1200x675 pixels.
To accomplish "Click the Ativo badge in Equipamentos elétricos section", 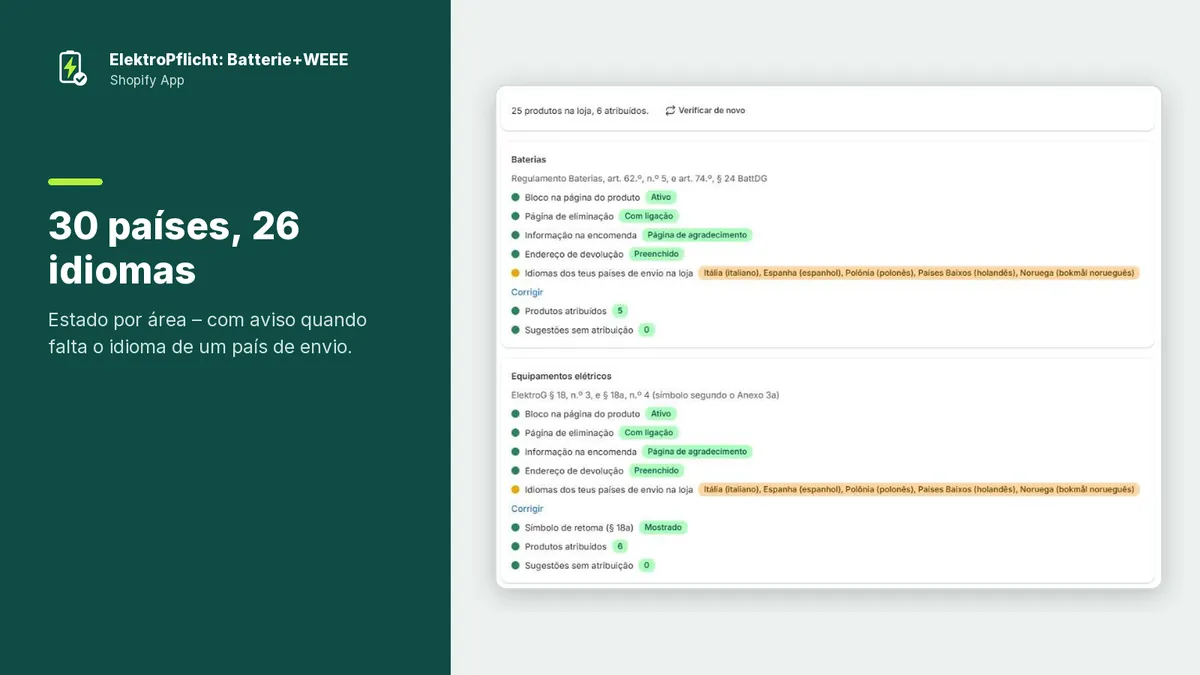I will point(661,414).
